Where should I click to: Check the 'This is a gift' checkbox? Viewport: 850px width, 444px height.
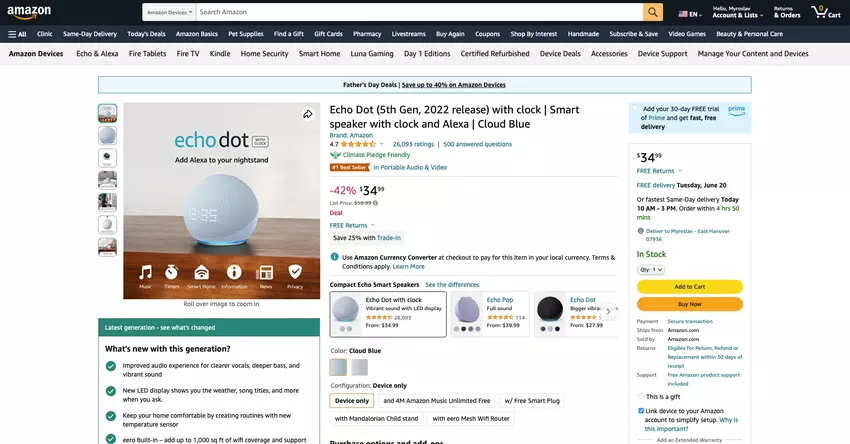pos(640,396)
